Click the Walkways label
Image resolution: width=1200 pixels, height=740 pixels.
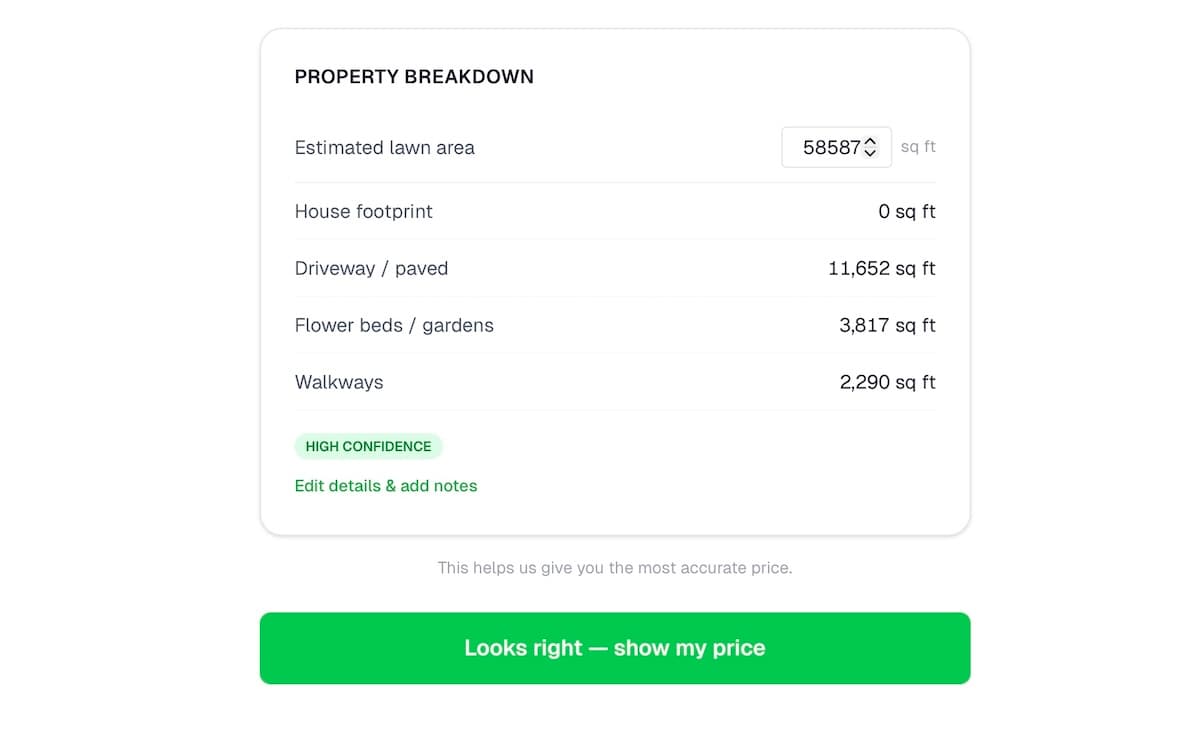point(339,383)
